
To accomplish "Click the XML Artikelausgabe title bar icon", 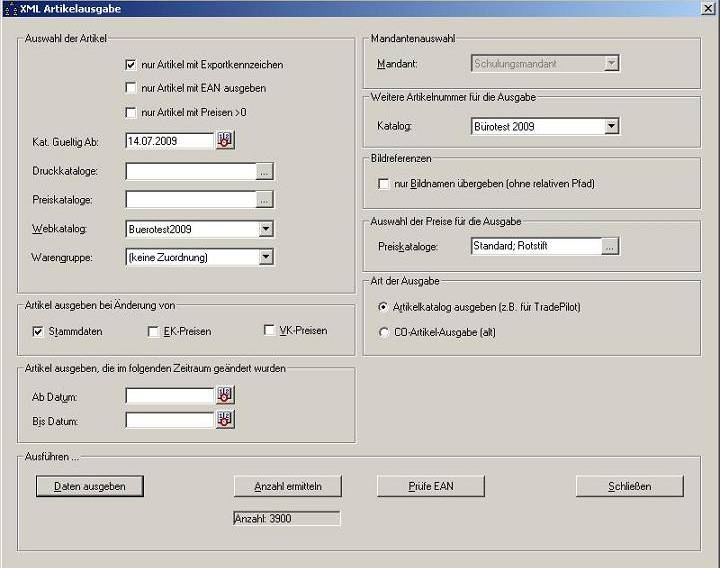I will [11, 9].
